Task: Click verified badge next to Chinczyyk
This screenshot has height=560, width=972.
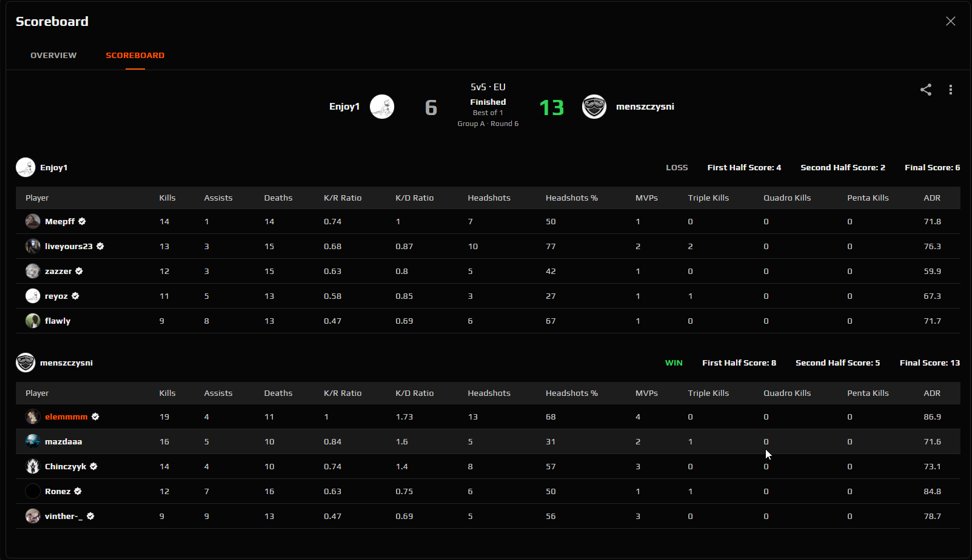Action: click(x=94, y=466)
